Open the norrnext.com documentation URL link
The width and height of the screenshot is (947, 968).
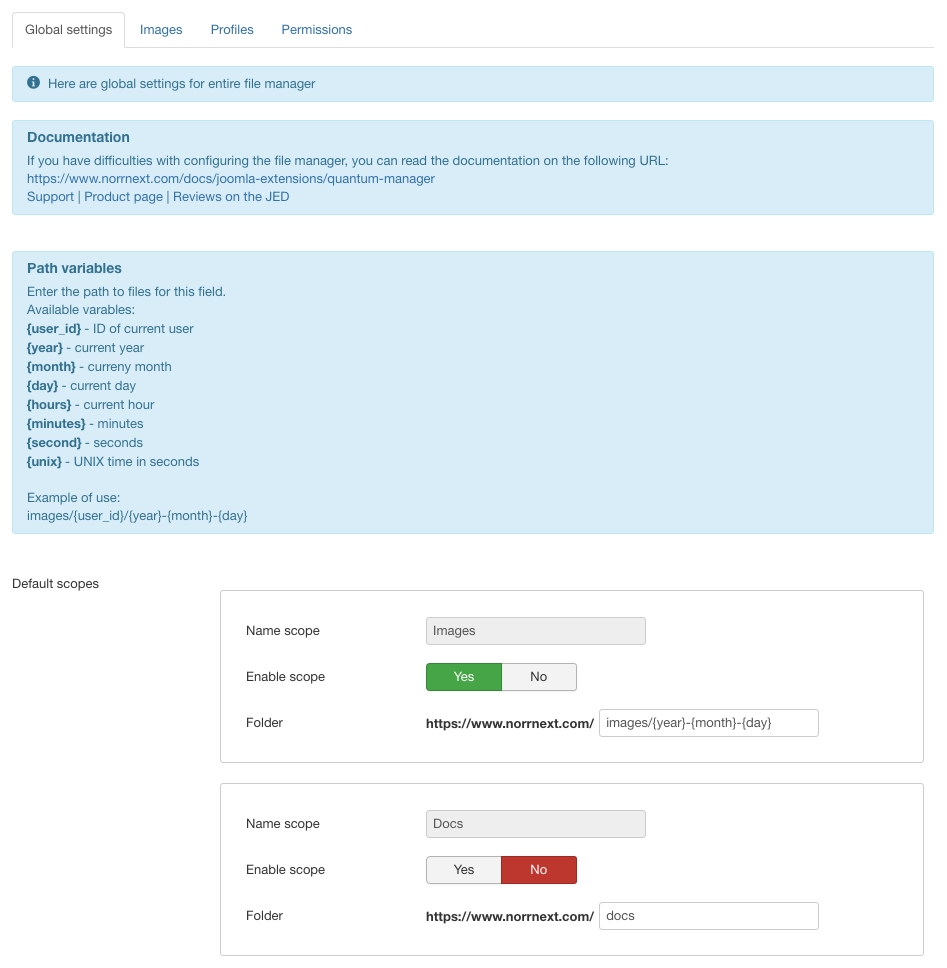point(230,179)
